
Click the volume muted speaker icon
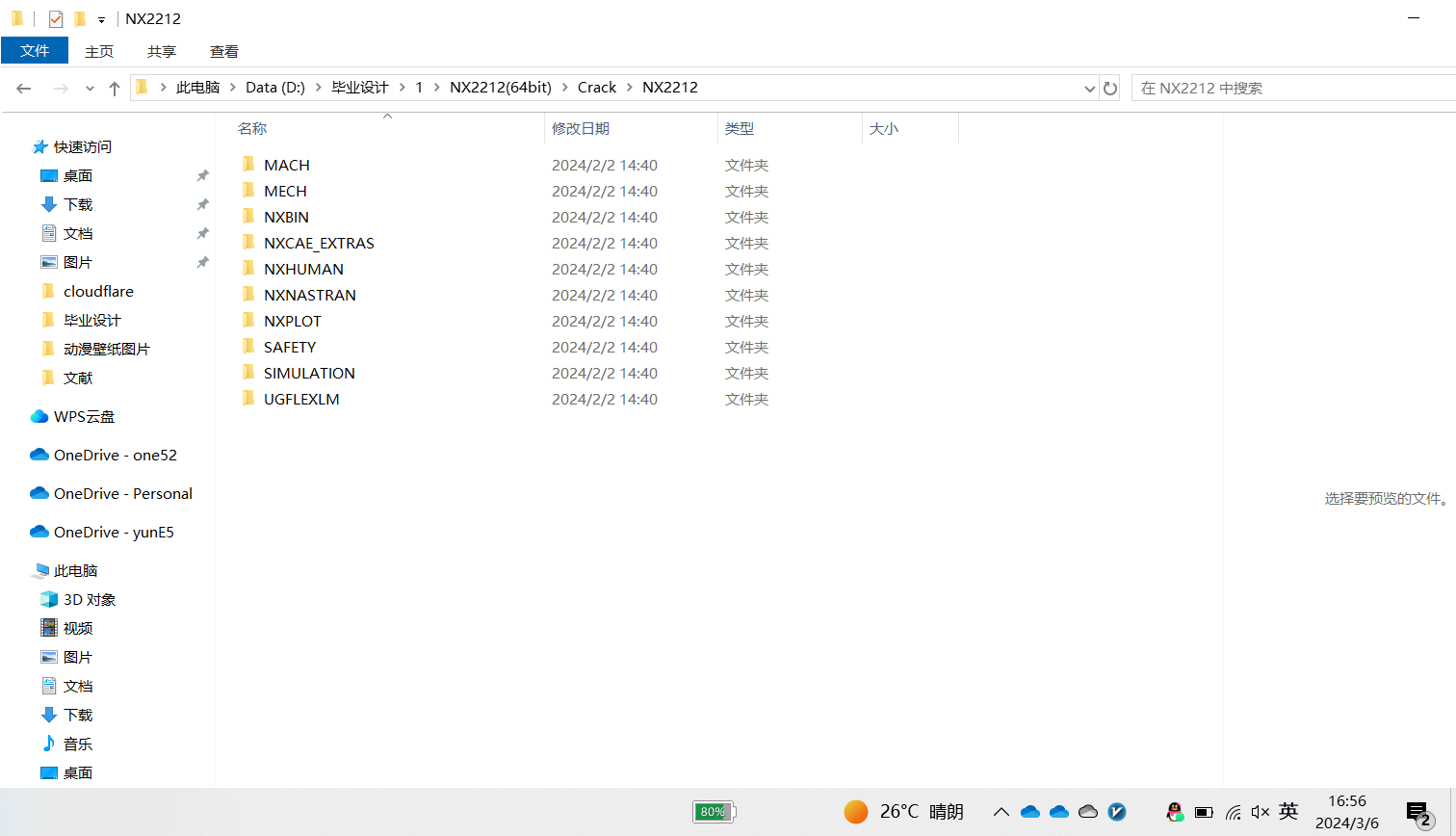click(x=1261, y=812)
